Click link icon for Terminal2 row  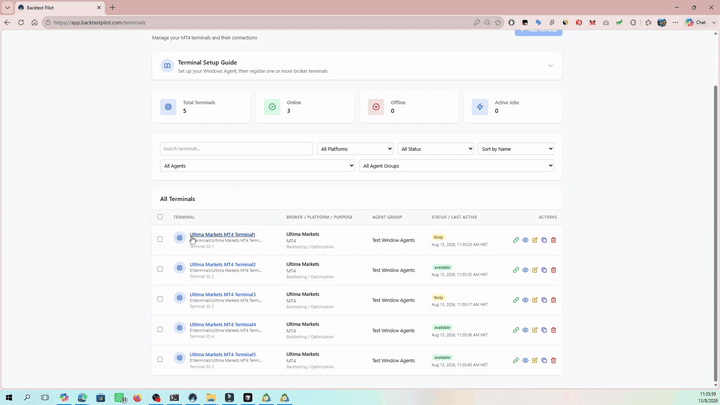click(516, 270)
